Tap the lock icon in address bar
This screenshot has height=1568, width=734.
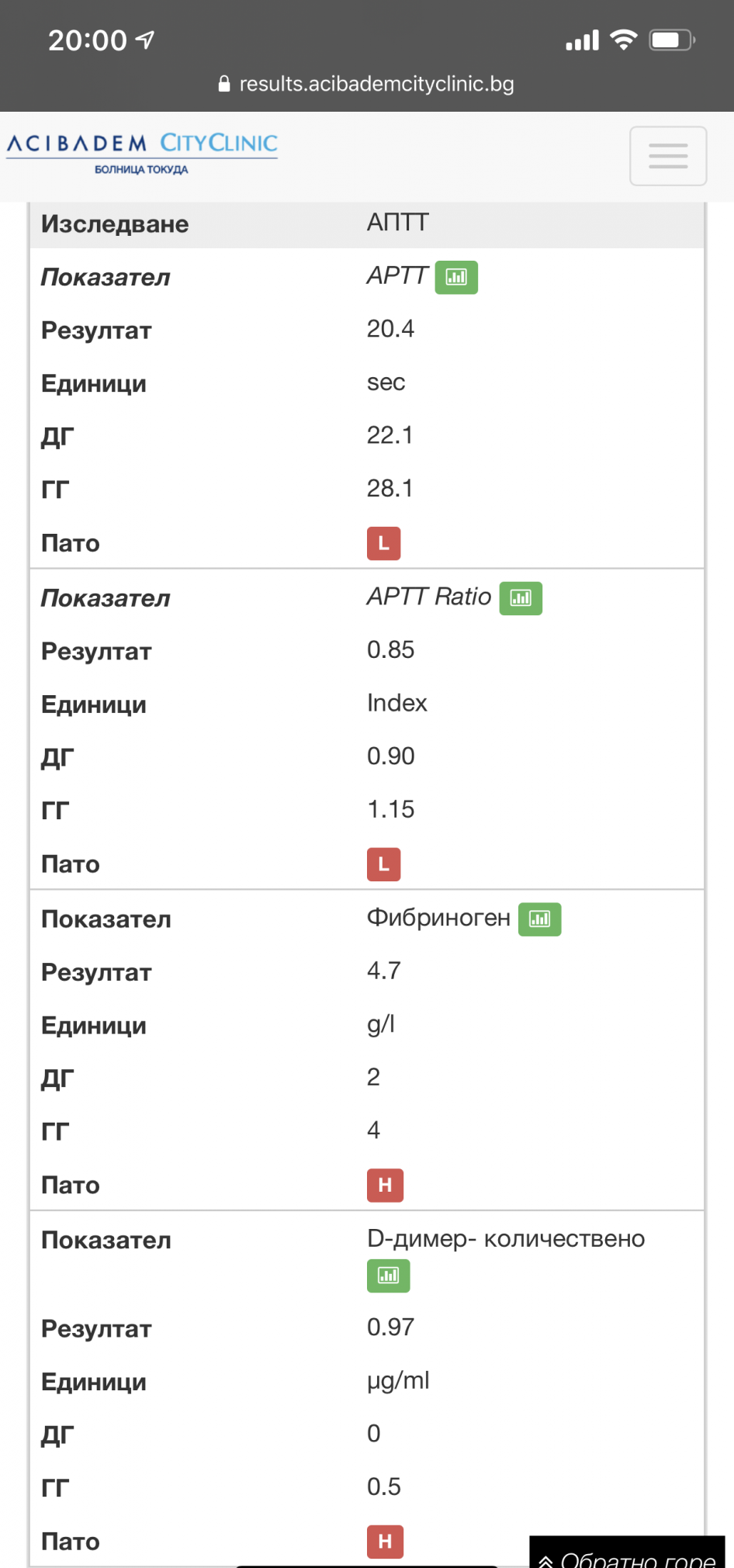(x=224, y=84)
